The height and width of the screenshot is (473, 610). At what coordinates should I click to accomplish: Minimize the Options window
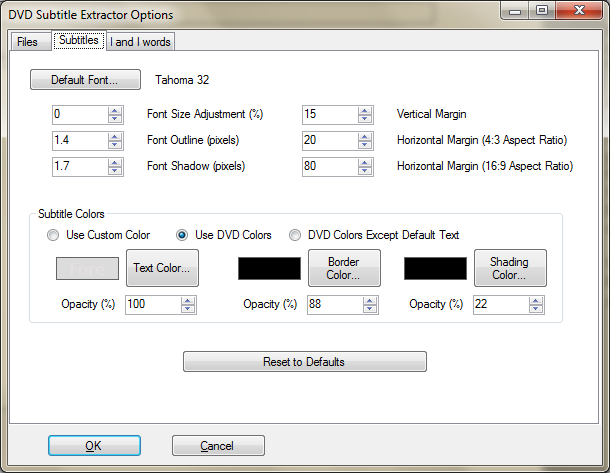tap(515, 11)
